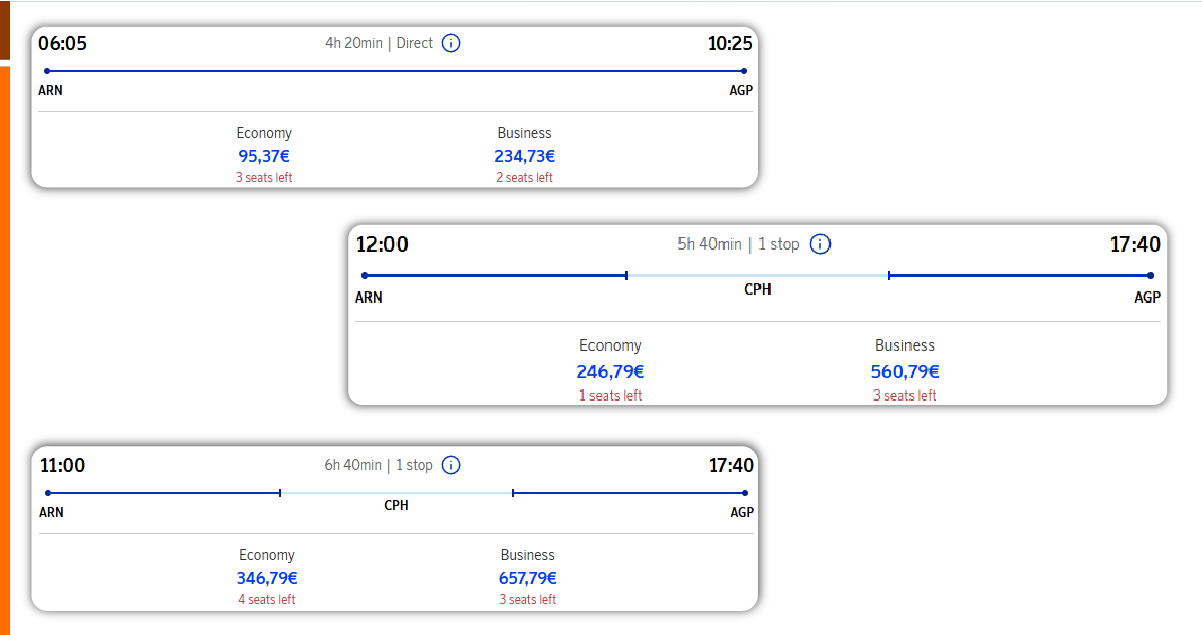Click CPH stopover on 12:00 flight
Screen dimensions: 1202x635
758,290
